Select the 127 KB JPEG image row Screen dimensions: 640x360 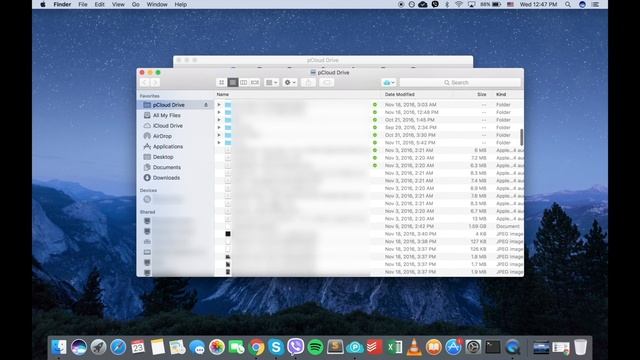369,242
